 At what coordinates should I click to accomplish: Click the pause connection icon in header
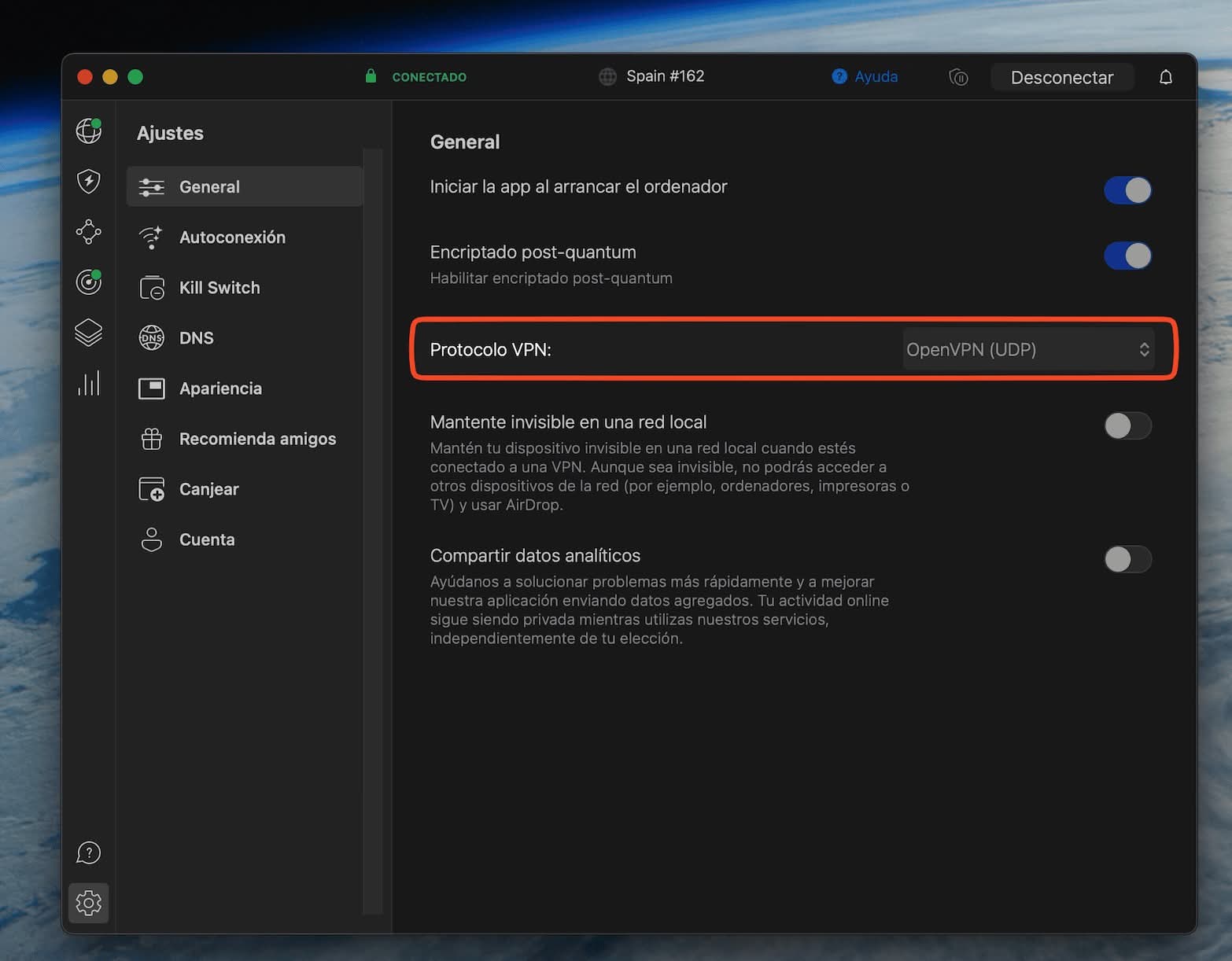(x=958, y=77)
